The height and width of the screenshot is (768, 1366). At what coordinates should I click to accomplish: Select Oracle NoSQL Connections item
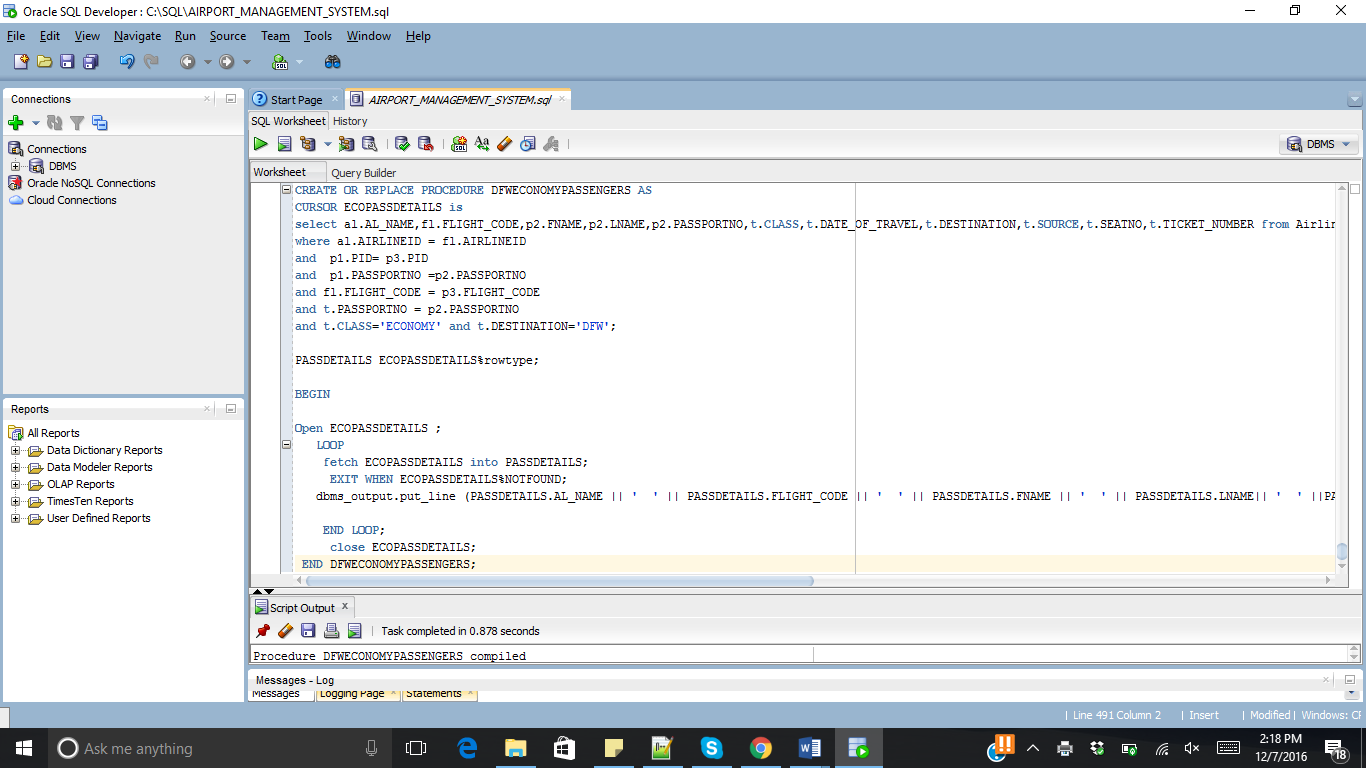(91, 183)
